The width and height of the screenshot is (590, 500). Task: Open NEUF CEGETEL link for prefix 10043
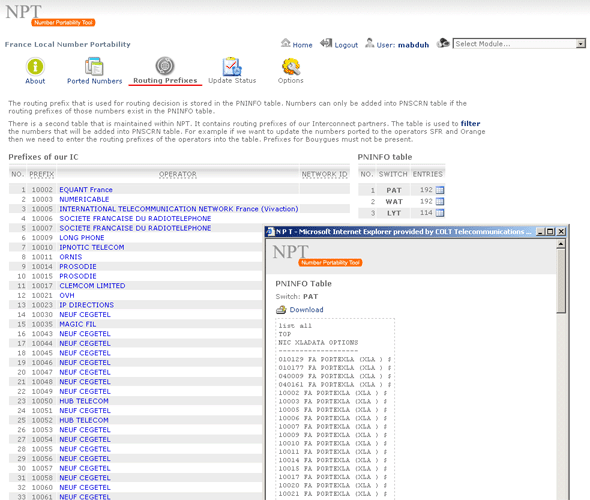pos(85,334)
